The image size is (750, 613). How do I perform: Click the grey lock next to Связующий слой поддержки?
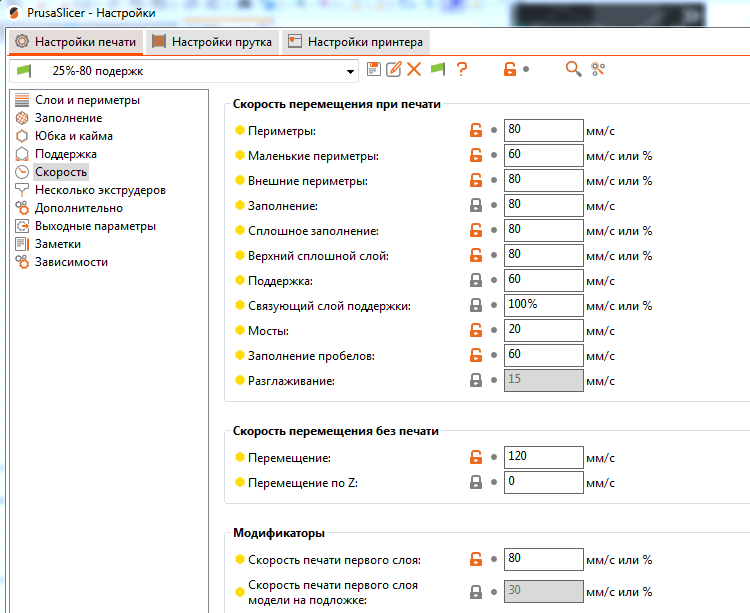(x=476, y=305)
